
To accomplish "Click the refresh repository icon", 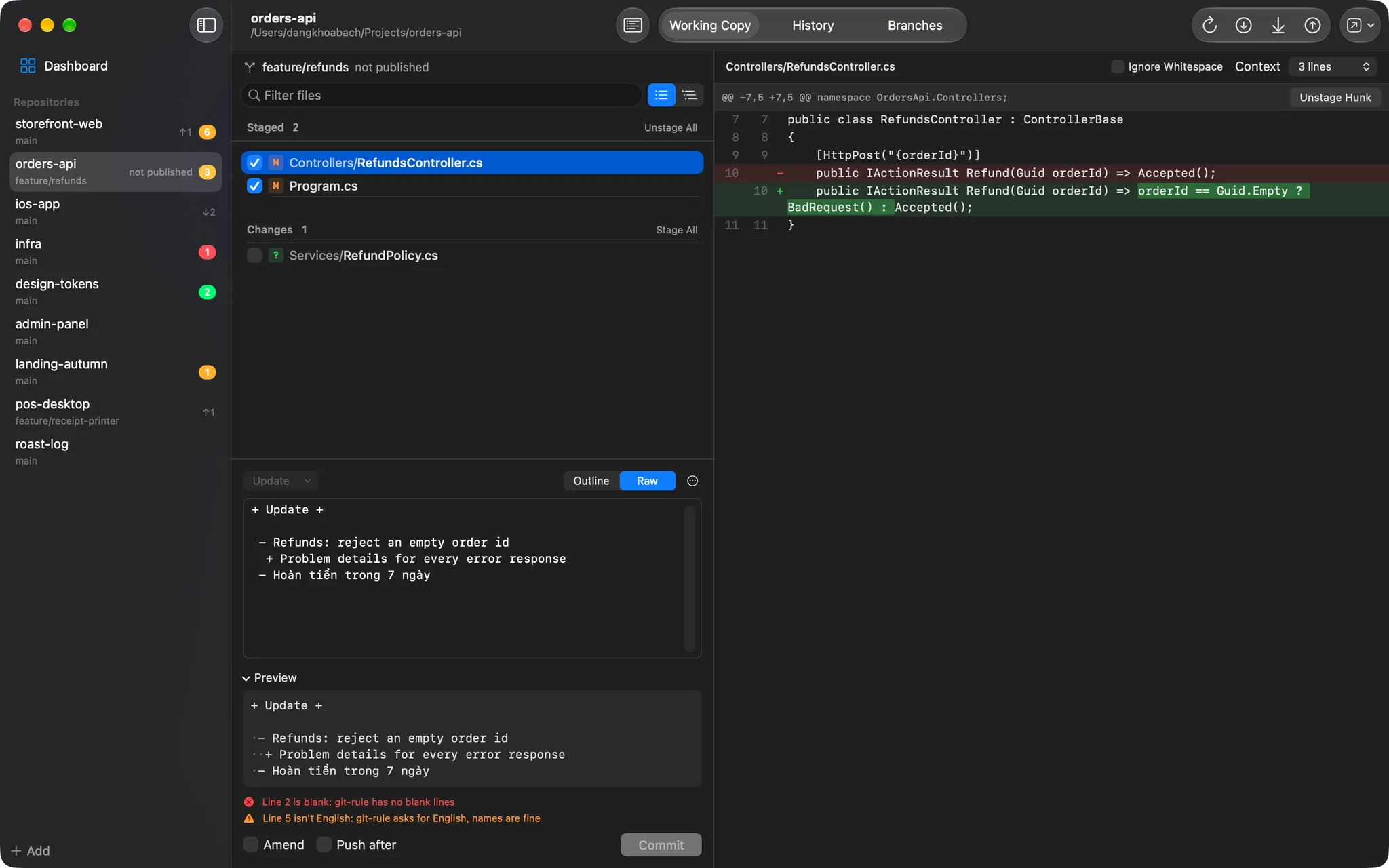I will (1209, 25).
